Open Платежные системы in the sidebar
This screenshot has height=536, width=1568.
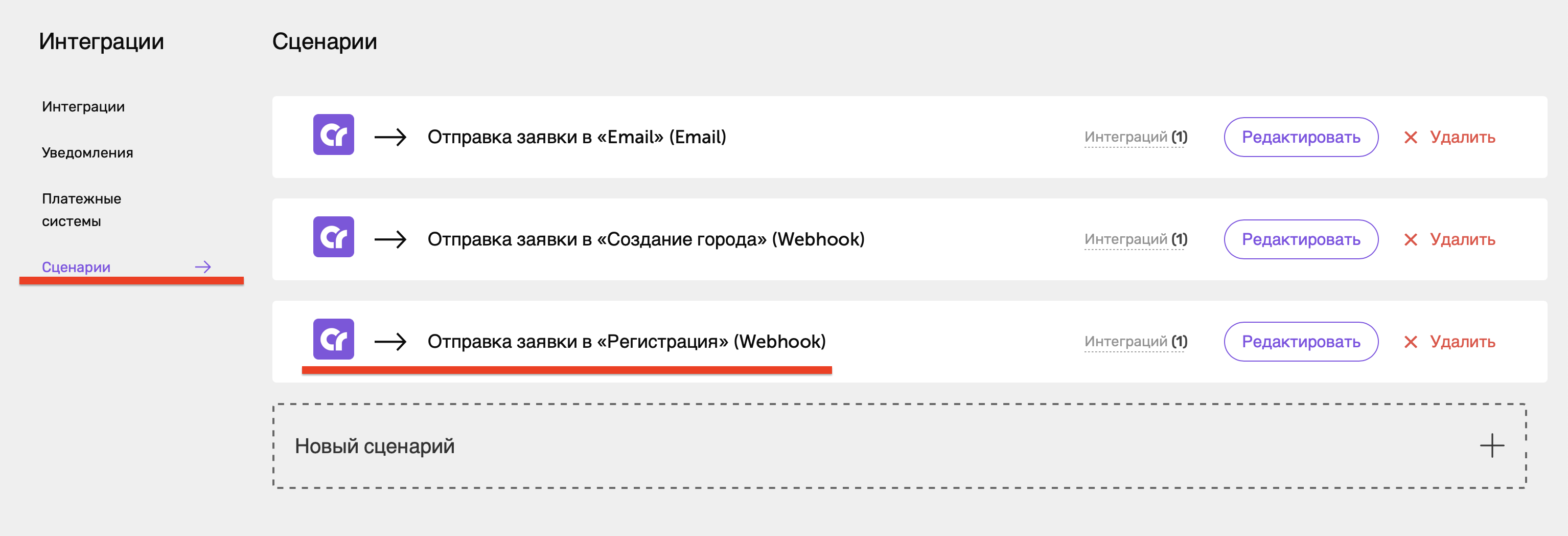(82, 210)
